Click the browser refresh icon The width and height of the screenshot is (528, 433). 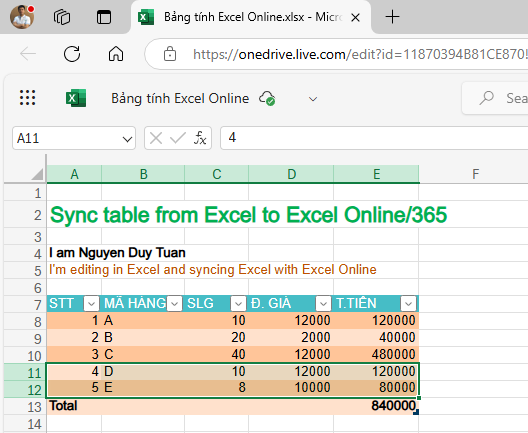click(x=72, y=54)
